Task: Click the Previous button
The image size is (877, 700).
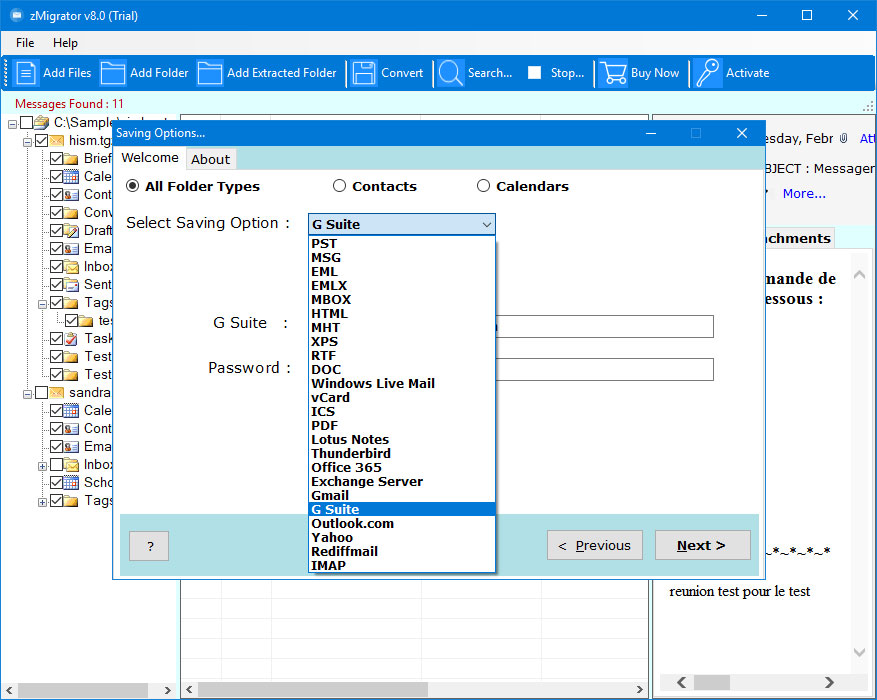Action: point(595,545)
